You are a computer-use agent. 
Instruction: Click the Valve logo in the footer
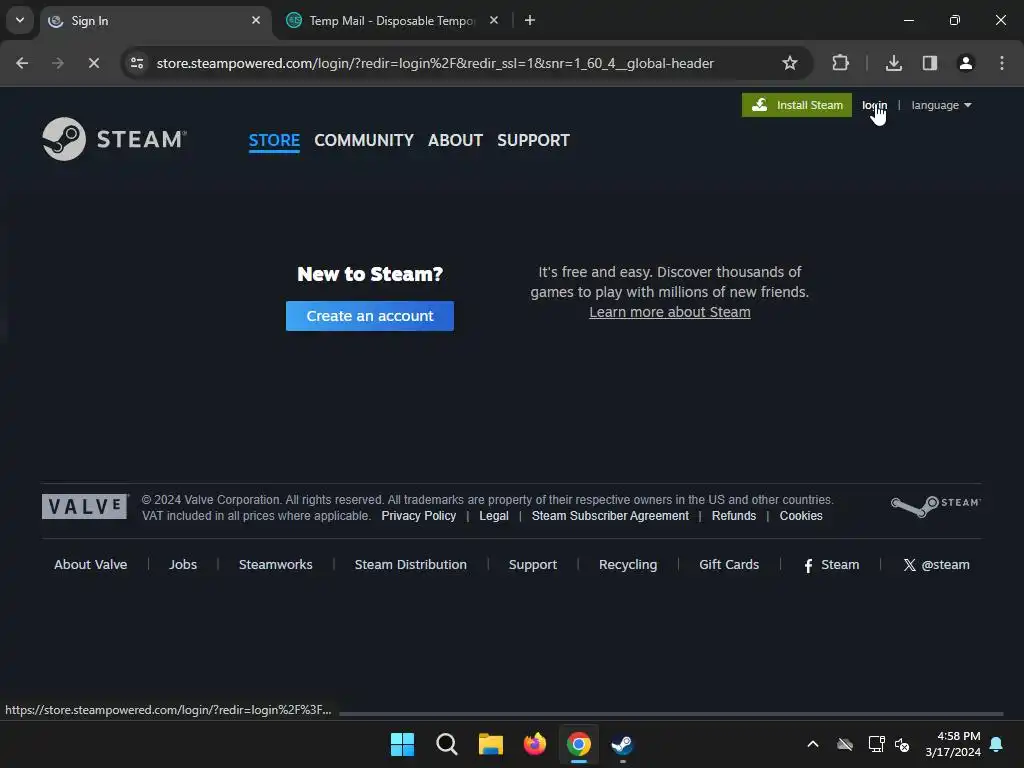[85, 506]
